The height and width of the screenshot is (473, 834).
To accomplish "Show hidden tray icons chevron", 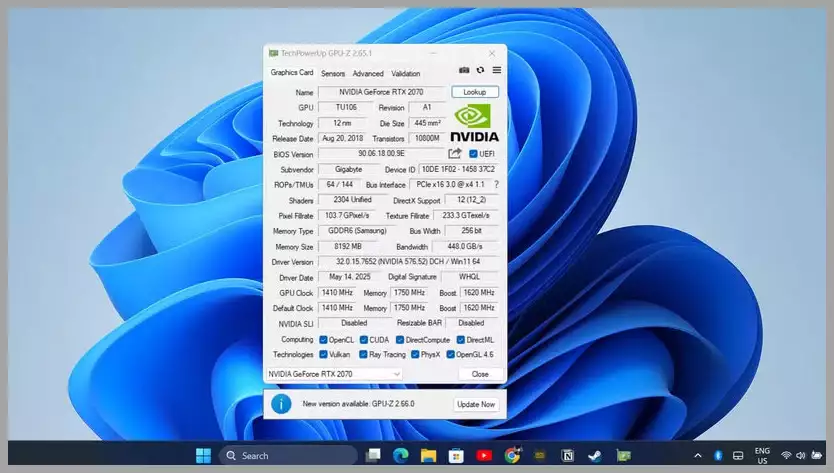I will [698, 455].
